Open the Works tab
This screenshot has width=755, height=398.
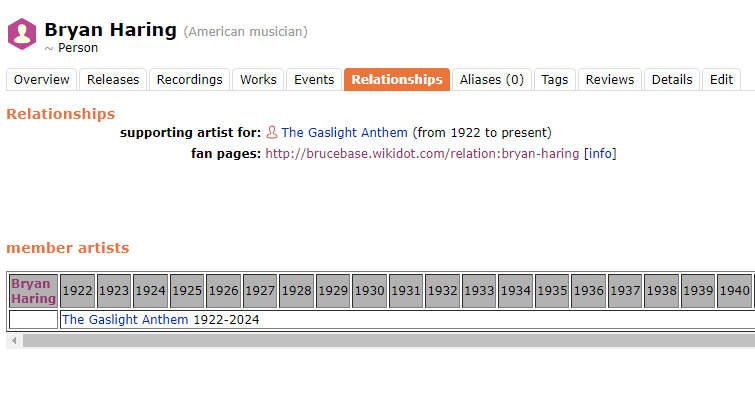coord(258,79)
